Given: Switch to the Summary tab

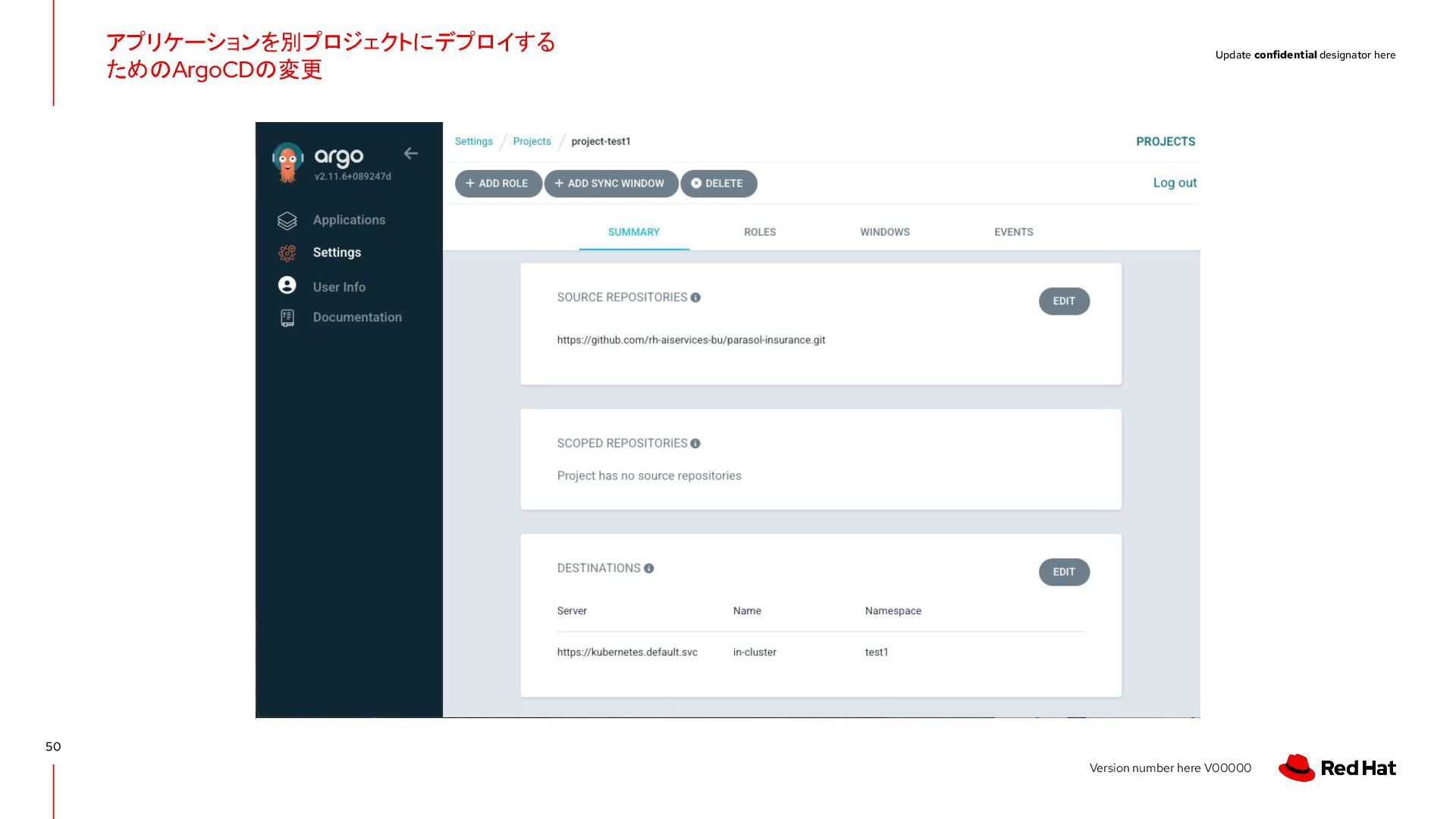Looking at the screenshot, I should coord(634,232).
